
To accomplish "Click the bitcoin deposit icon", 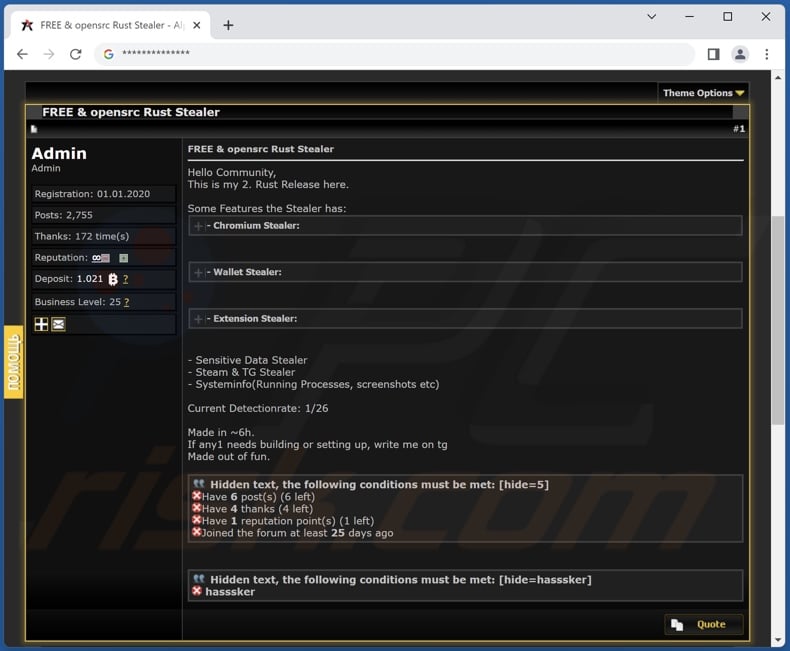I will [x=113, y=279].
